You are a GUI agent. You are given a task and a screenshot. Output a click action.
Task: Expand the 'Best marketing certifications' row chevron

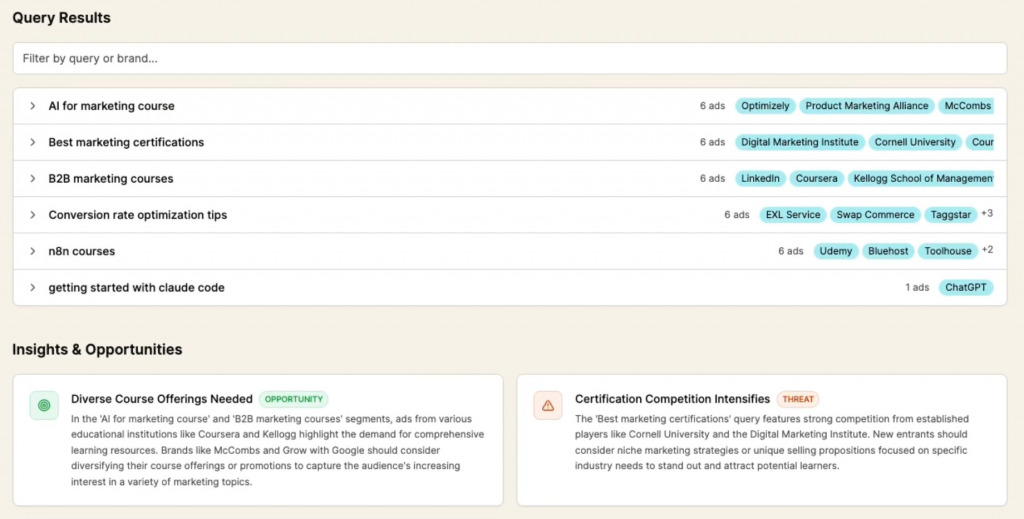[x=33, y=142]
